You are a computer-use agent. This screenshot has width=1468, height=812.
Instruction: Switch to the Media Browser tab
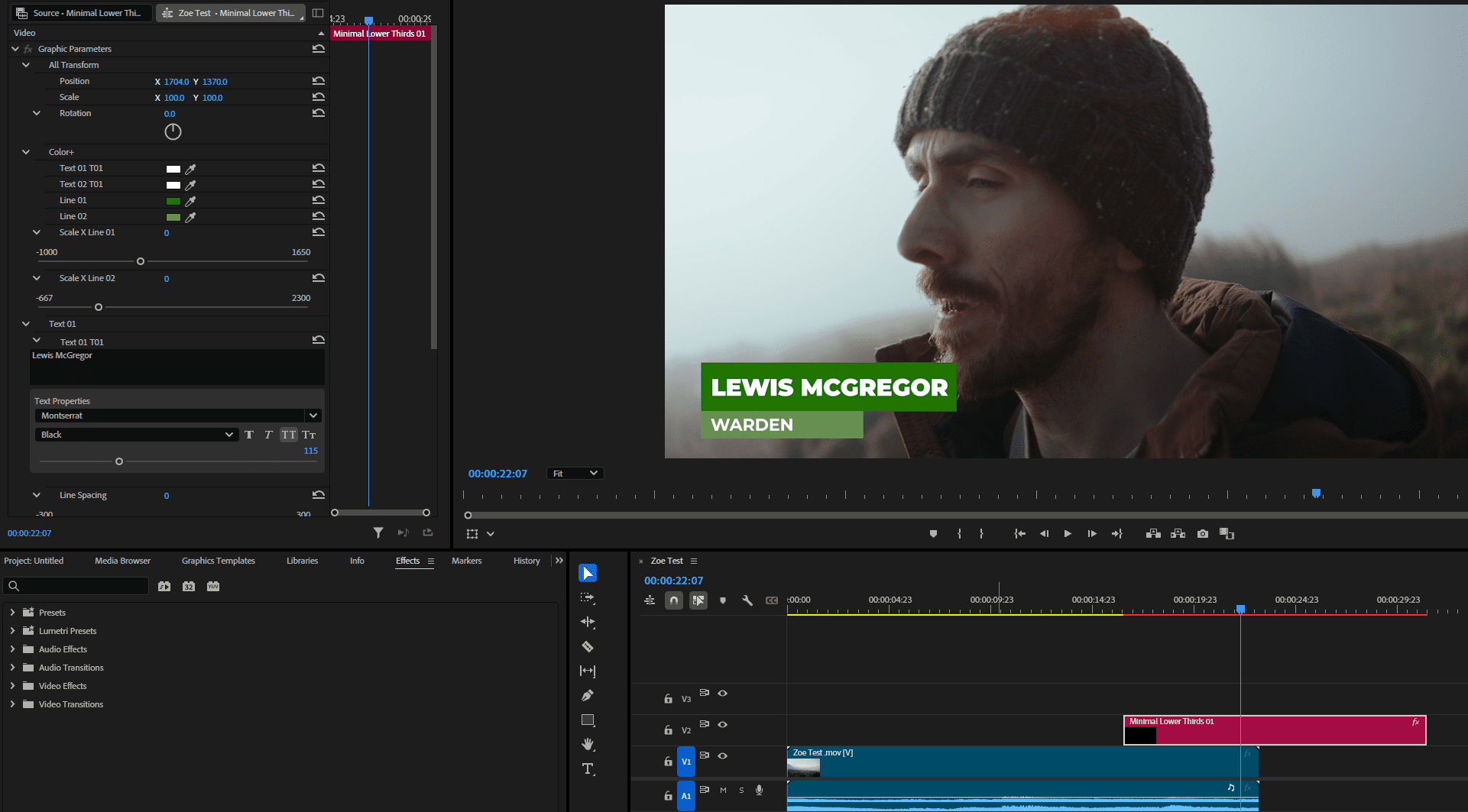[122, 560]
